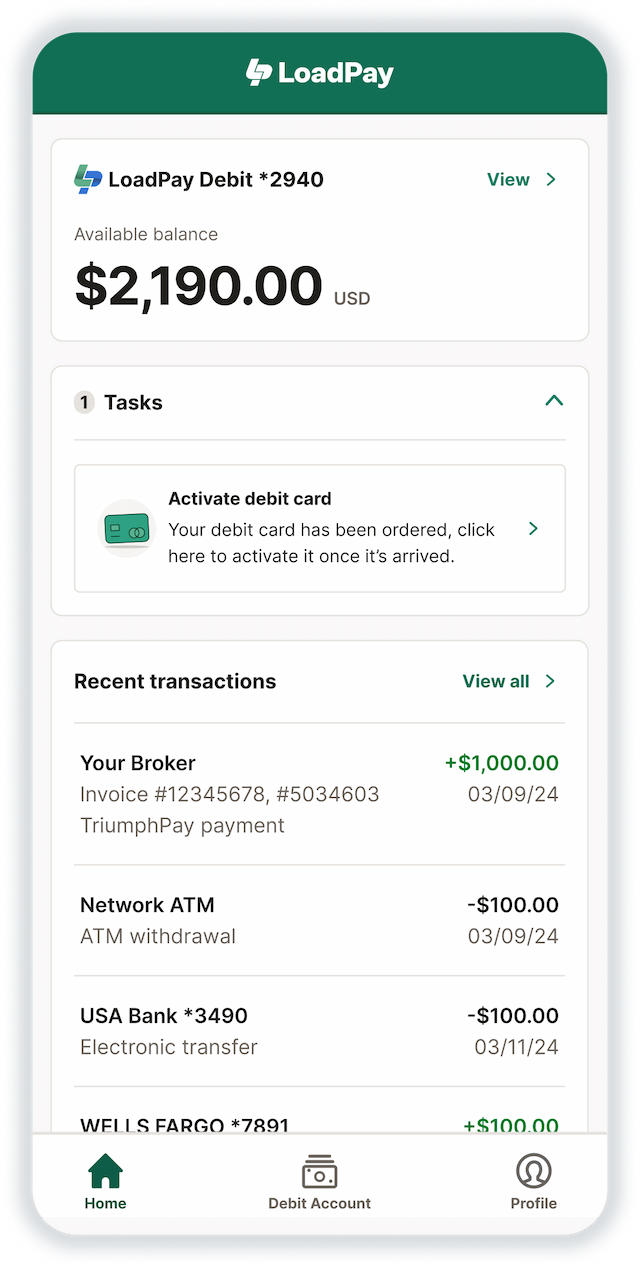Screen dimensions: 640x1267
Task: View all recent transactions
Action: pyautogui.click(x=496, y=681)
